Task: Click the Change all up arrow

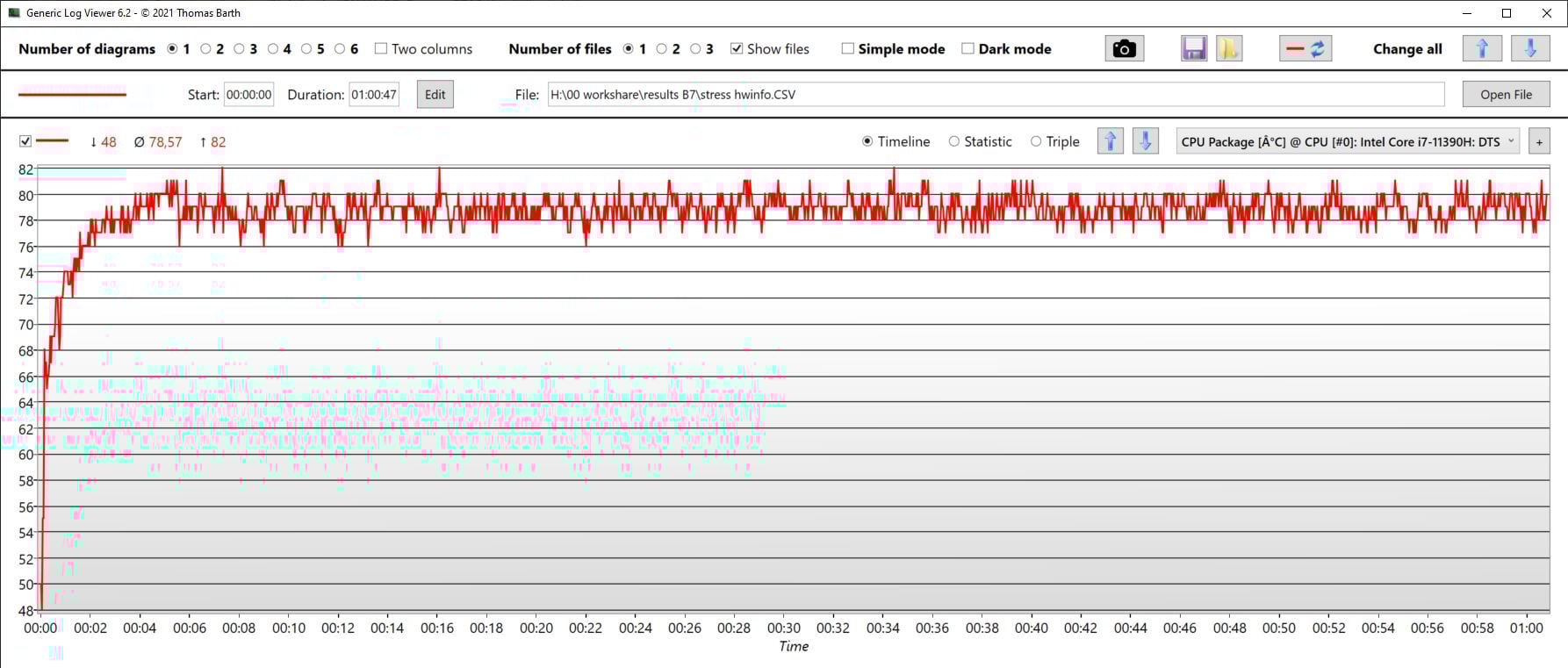Action: pyautogui.click(x=1482, y=49)
